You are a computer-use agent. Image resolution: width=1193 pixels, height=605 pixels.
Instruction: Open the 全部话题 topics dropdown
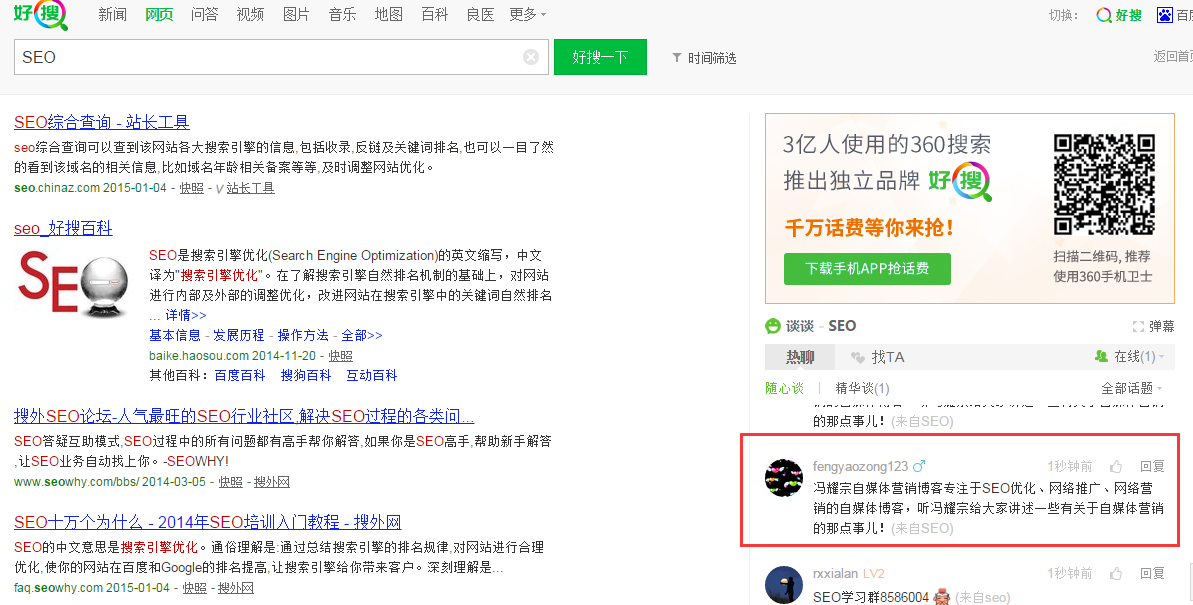tap(1132, 388)
